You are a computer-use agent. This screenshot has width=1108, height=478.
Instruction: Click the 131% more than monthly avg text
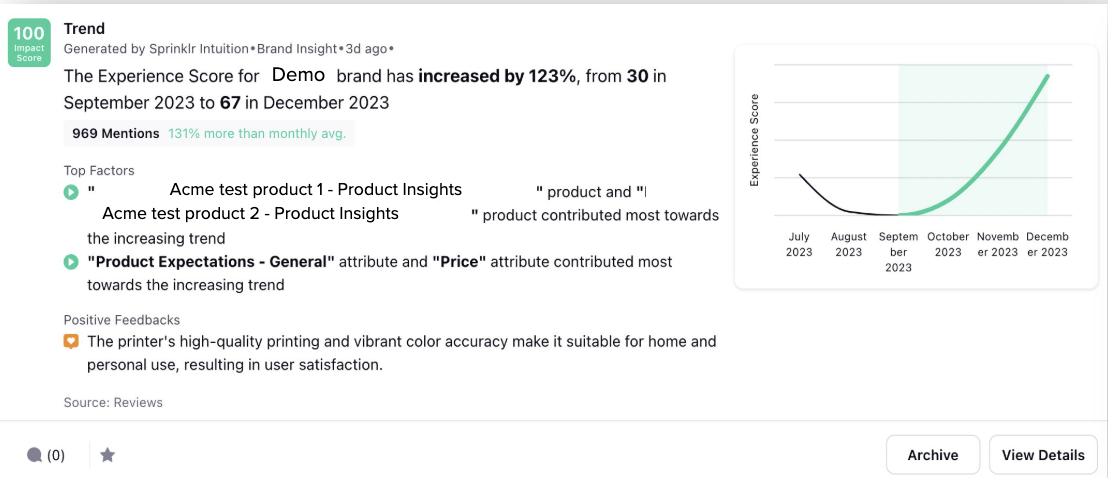[x=257, y=134]
